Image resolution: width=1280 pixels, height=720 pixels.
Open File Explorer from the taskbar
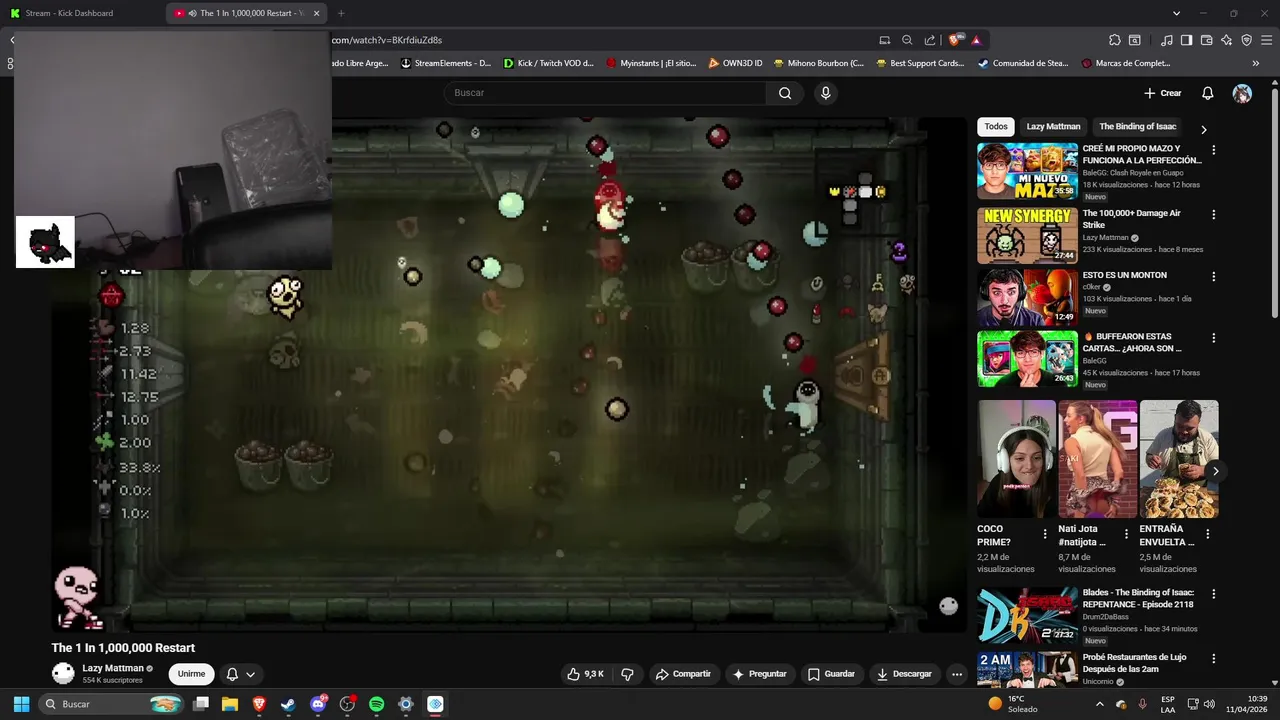pos(230,704)
